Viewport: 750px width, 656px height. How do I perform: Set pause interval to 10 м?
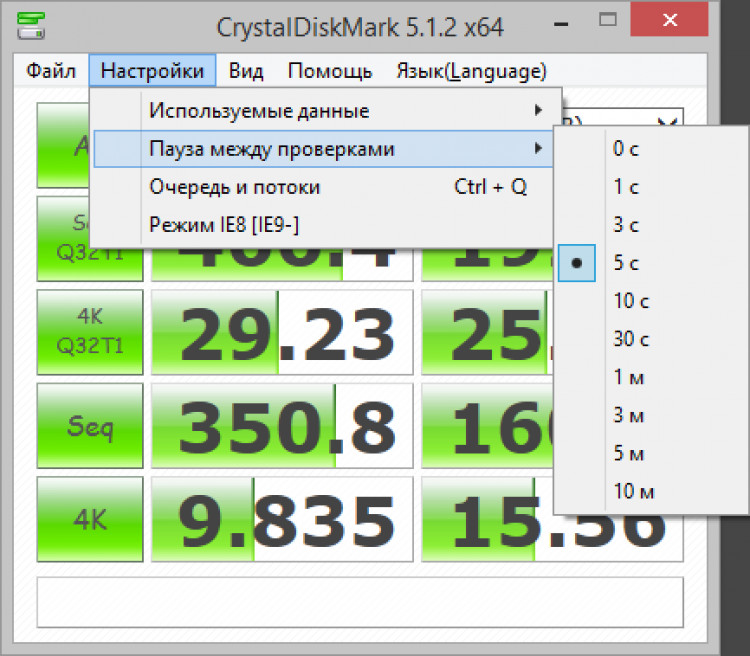[x=652, y=491]
